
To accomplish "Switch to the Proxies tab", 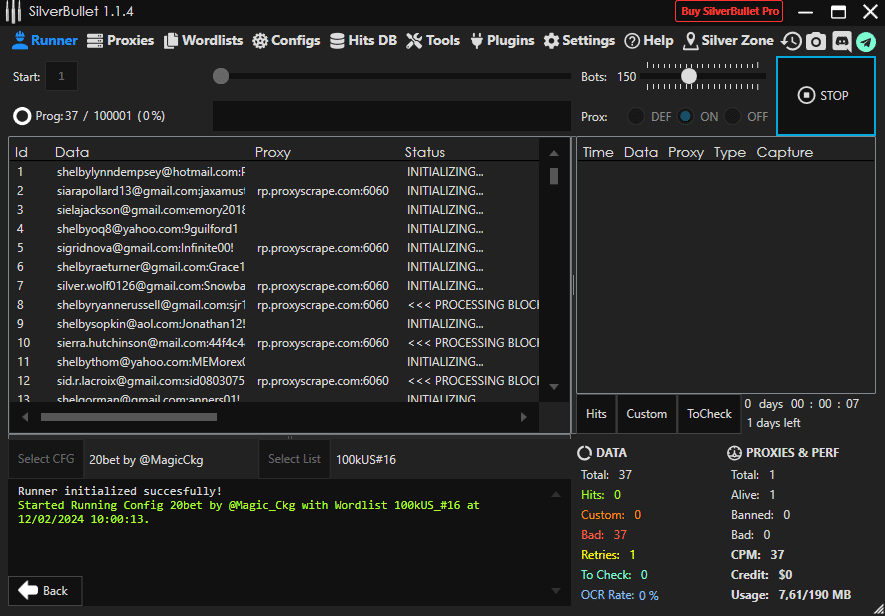I will 120,41.
